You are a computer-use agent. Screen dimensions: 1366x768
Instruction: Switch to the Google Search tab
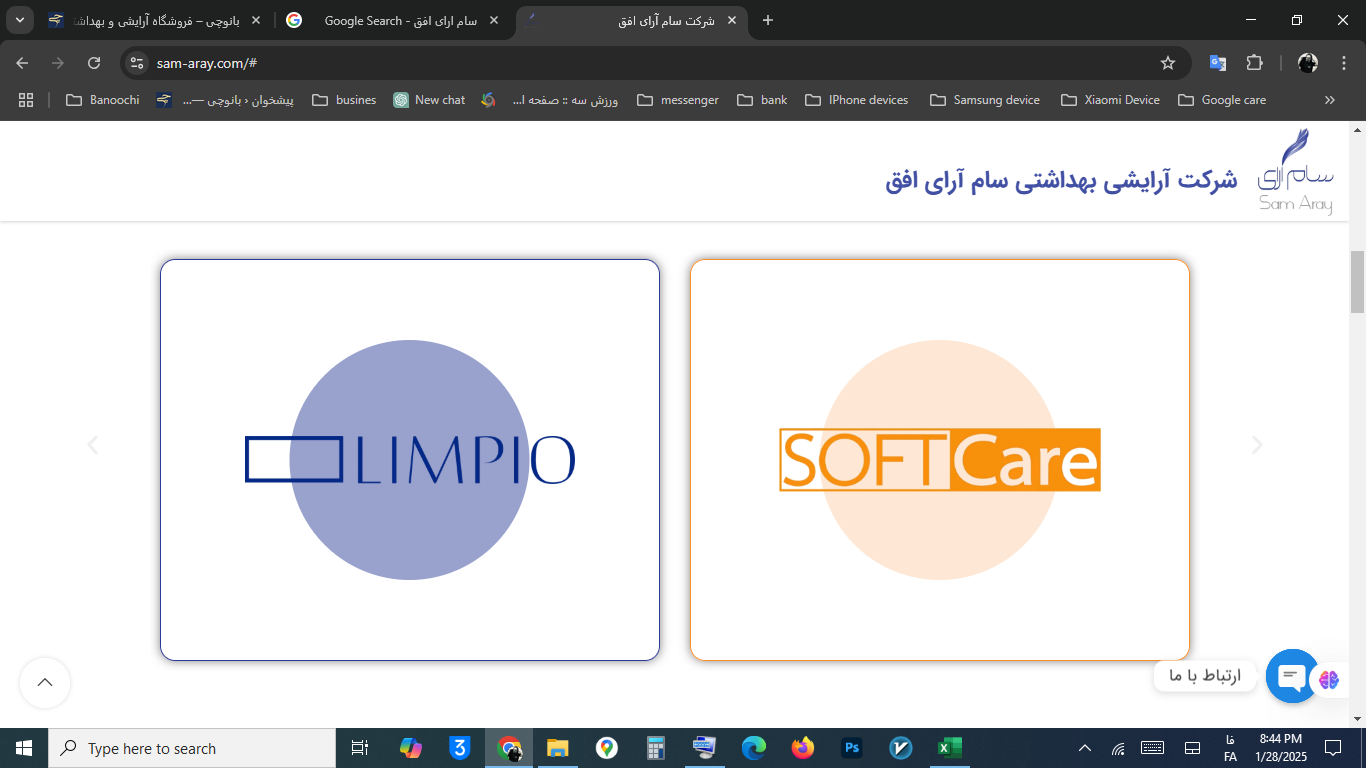393,20
